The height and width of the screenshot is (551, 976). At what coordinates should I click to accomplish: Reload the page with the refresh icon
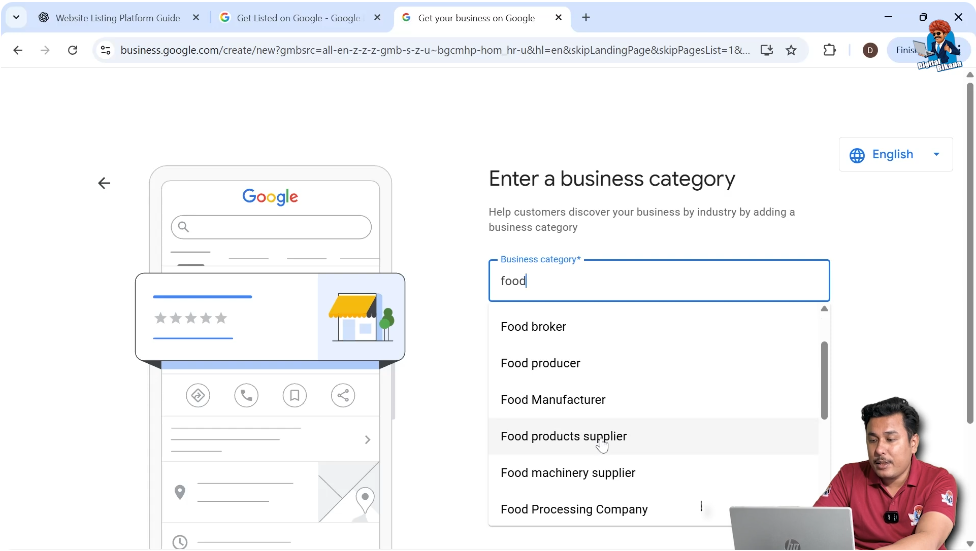coord(72,50)
